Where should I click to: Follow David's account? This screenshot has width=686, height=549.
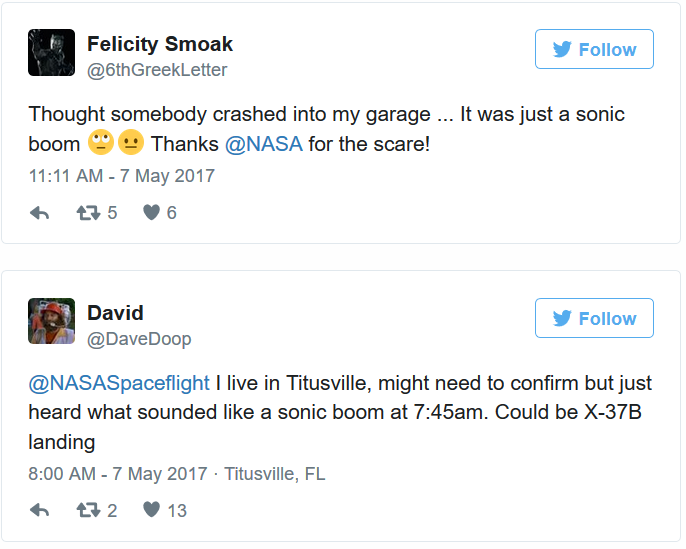tap(594, 318)
